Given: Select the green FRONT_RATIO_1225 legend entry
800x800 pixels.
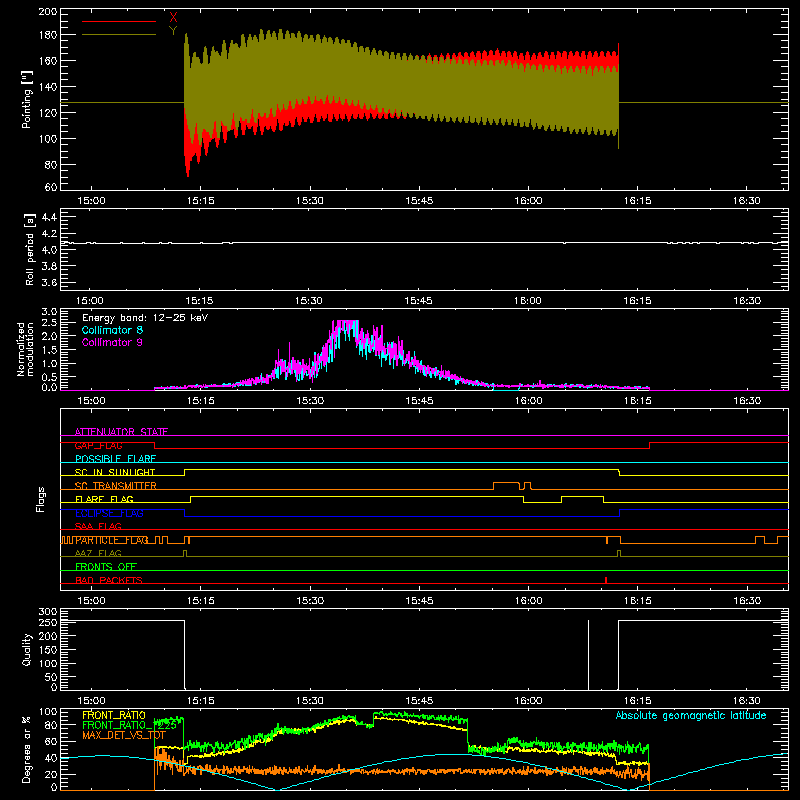Looking at the screenshot, I should (x=129, y=725).
